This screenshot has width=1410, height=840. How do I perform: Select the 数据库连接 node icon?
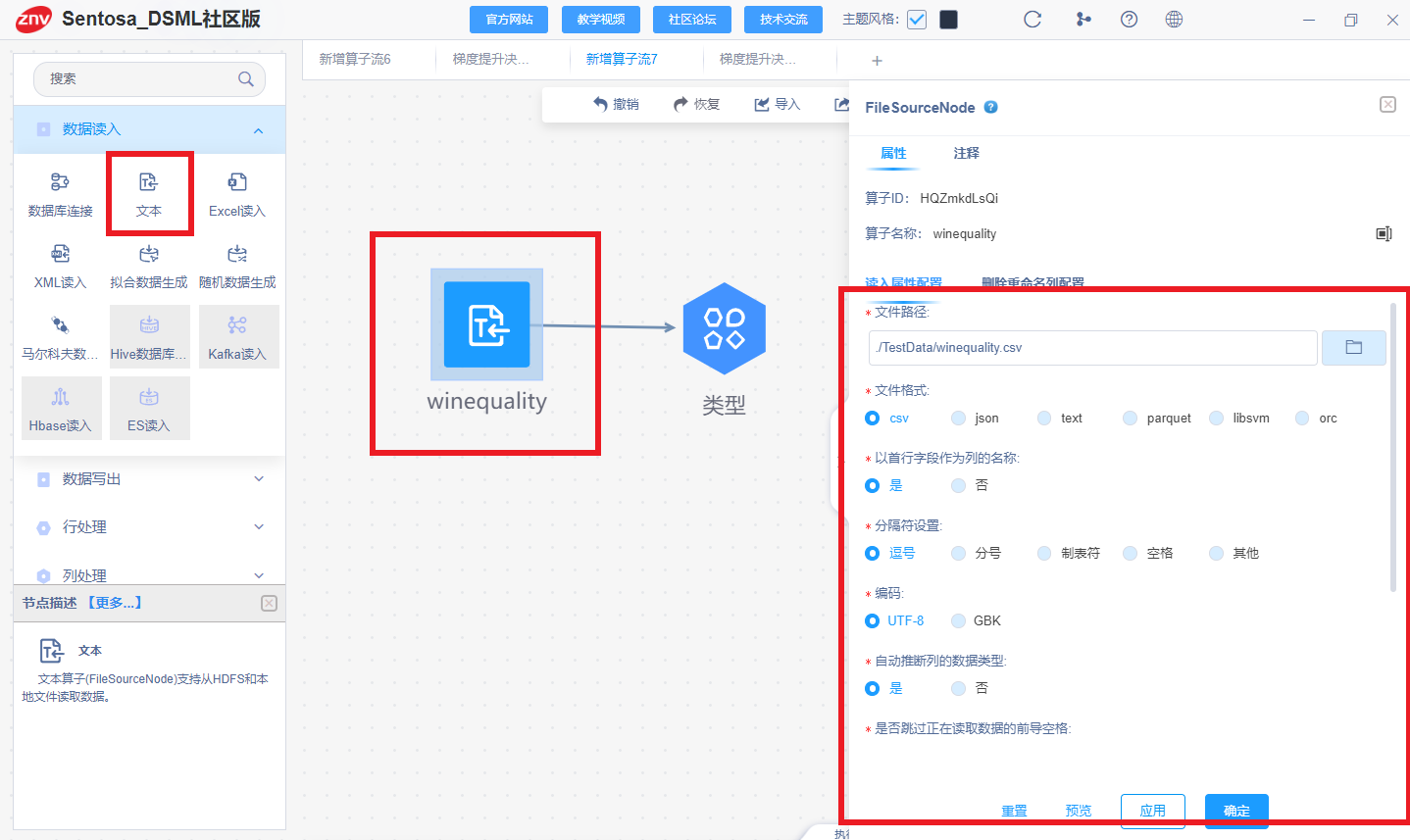tap(60, 182)
